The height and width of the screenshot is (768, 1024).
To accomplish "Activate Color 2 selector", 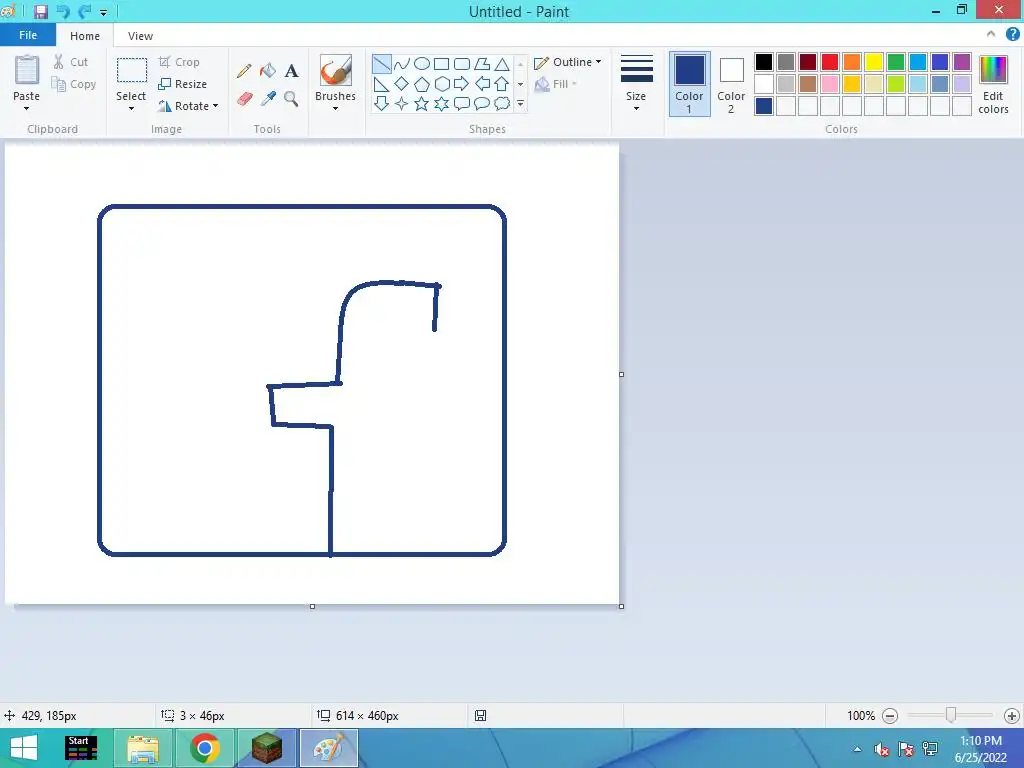I will pyautogui.click(x=731, y=84).
